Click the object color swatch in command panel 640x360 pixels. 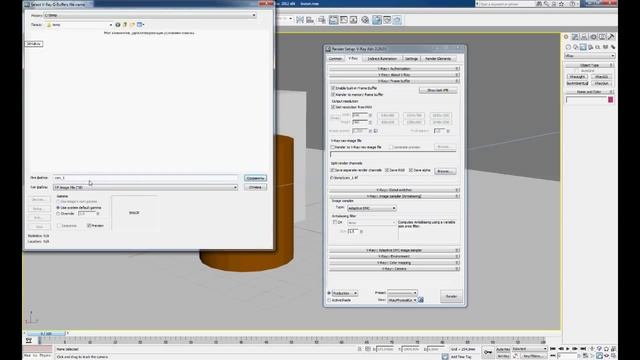click(611, 100)
